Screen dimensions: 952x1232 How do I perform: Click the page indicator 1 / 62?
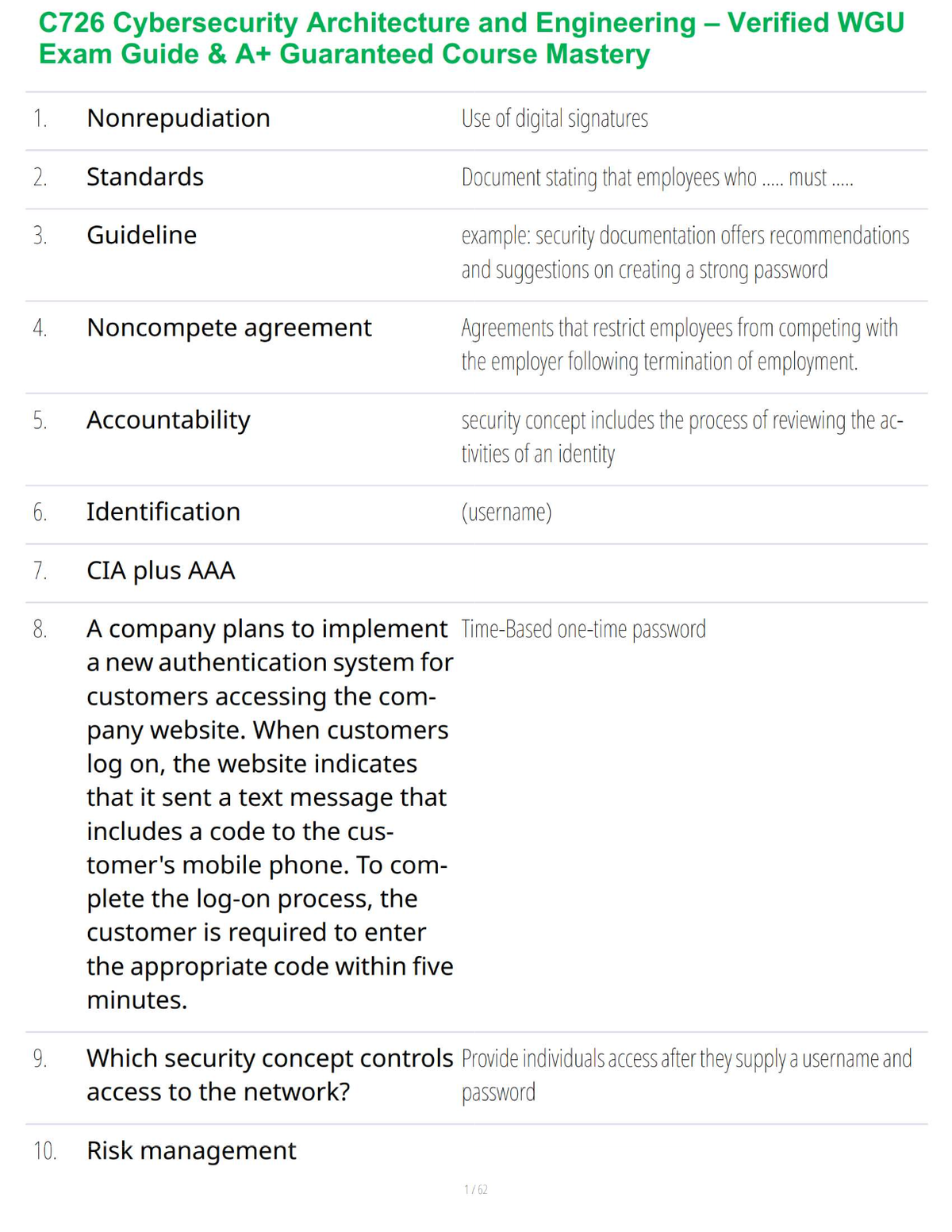[476, 1189]
